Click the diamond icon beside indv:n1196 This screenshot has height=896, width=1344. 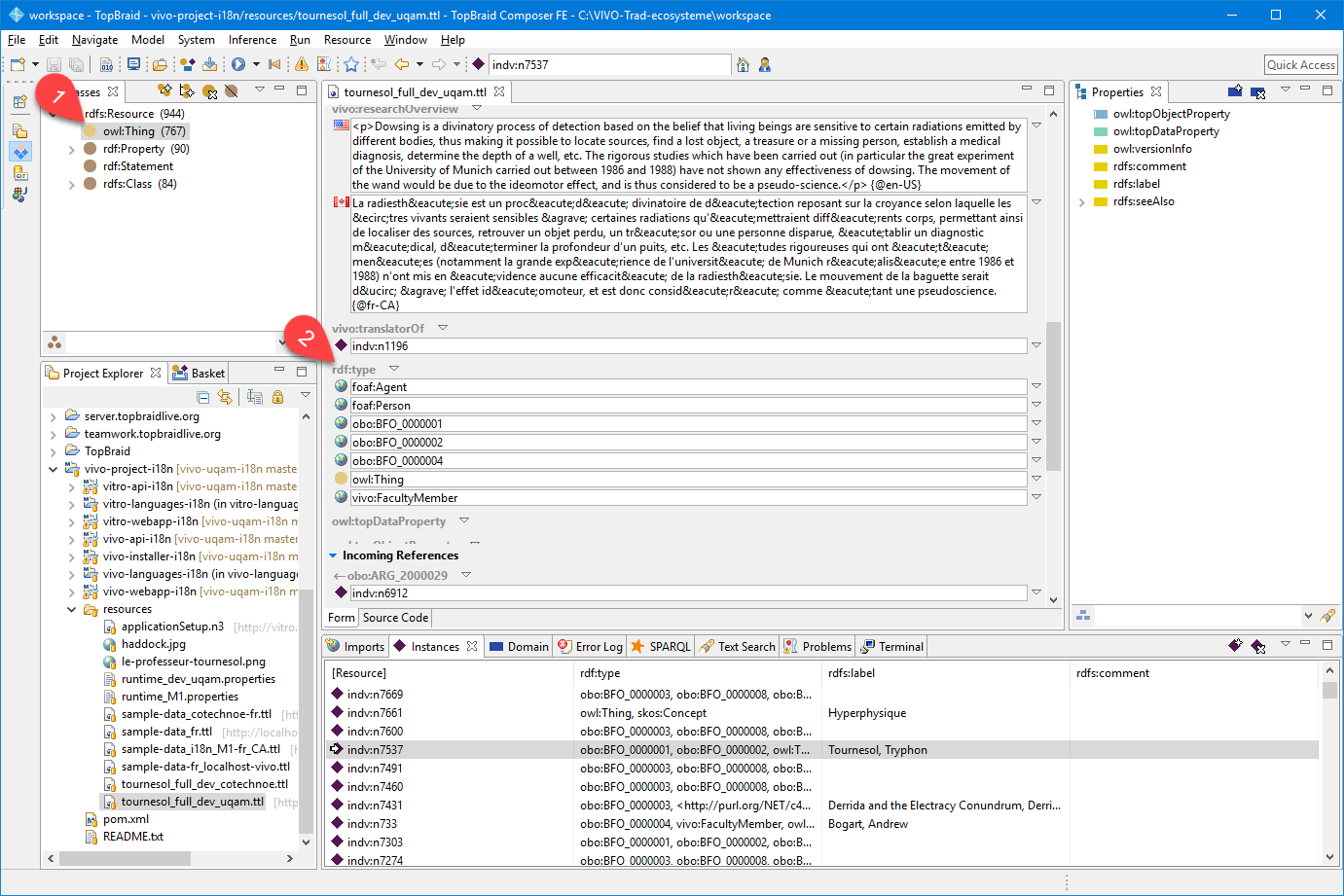coord(341,345)
